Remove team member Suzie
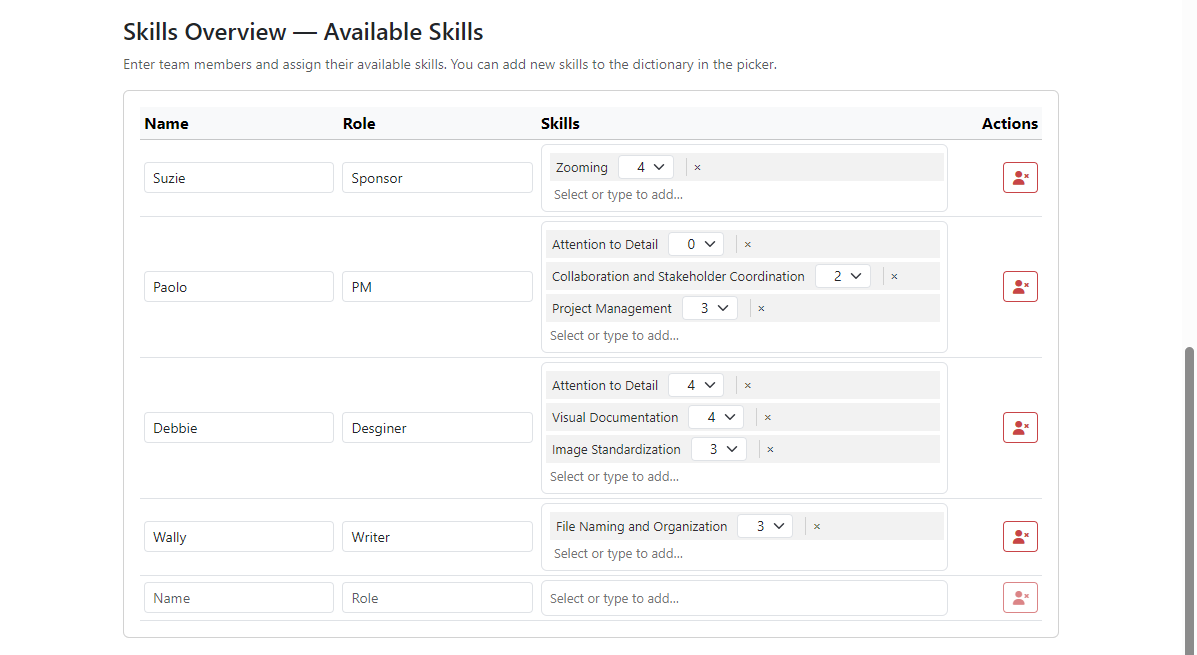The height and width of the screenshot is (655, 1197). point(1020,178)
